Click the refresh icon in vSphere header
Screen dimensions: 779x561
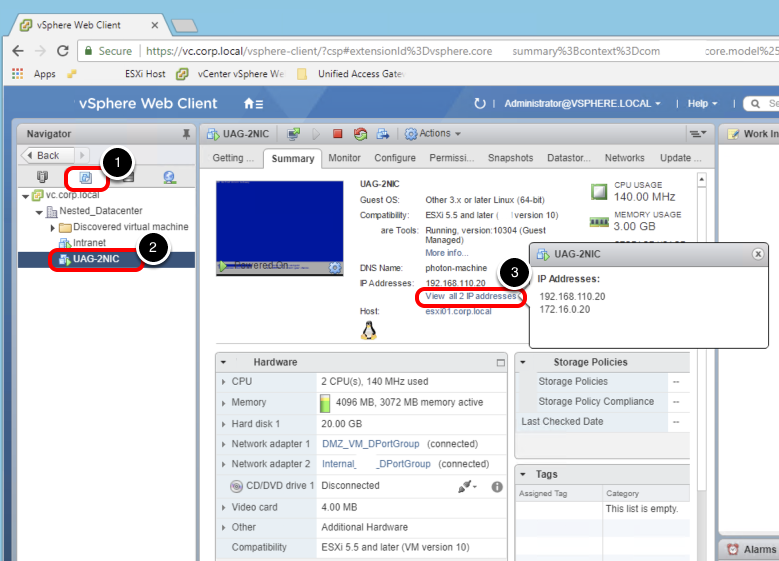[480, 103]
